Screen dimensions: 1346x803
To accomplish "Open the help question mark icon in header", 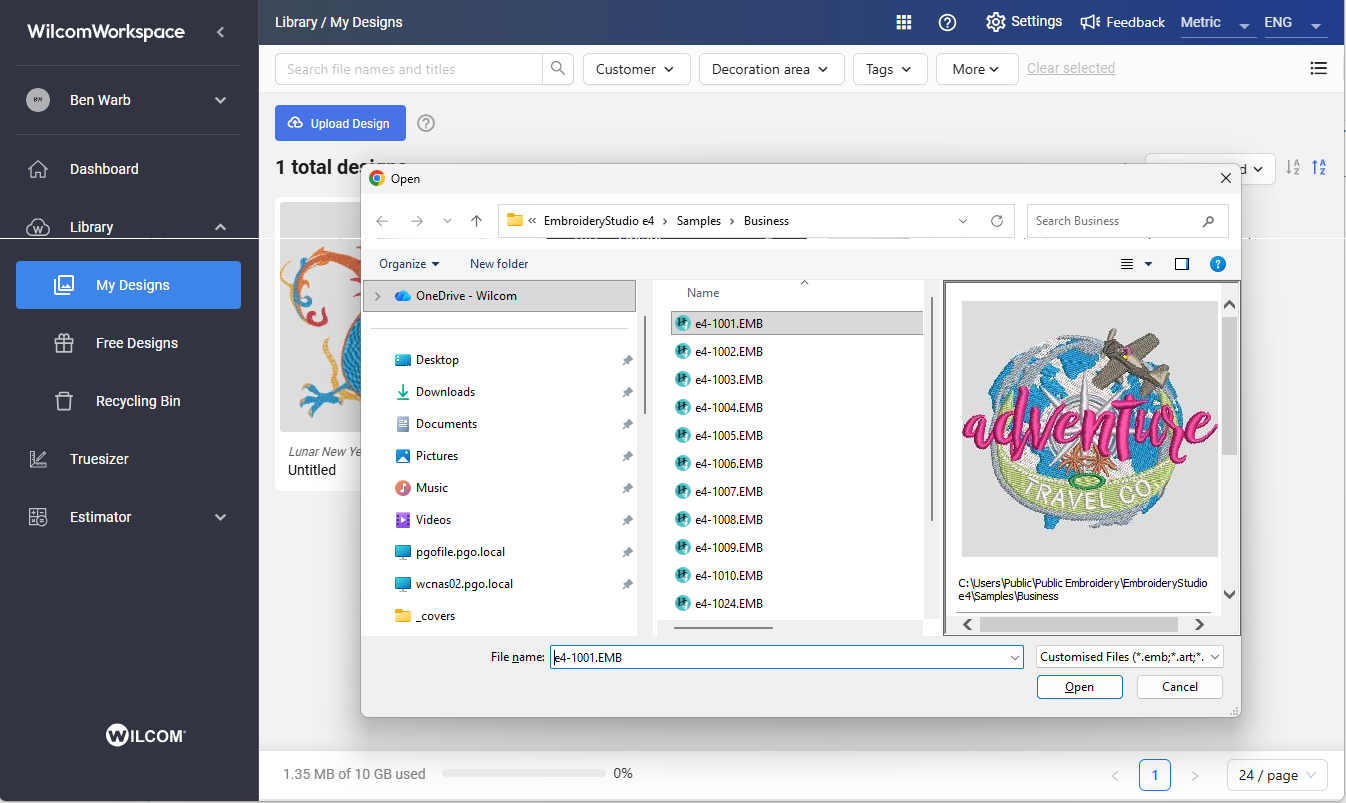I will coord(948,22).
